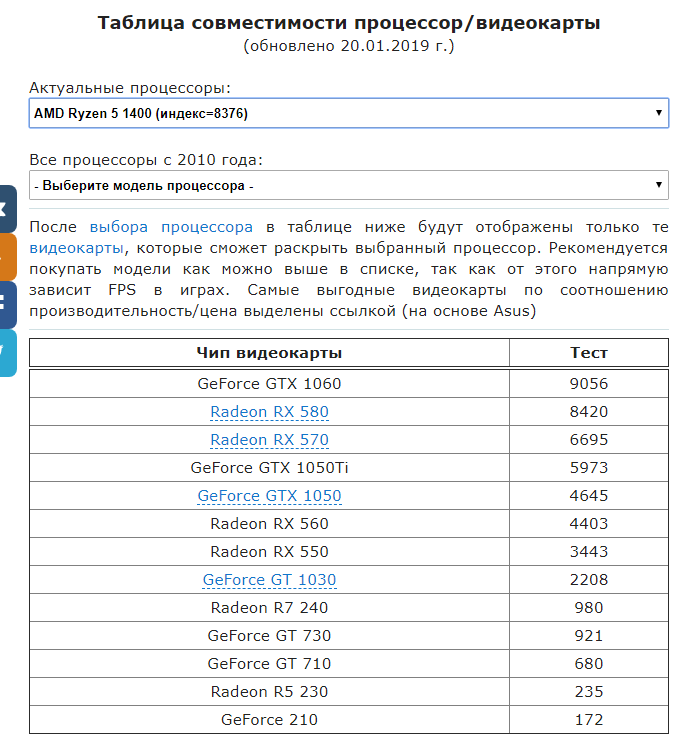Image resolution: width=678 pixels, height=737 pixels.
Task: Select the Radeon RX 560 row
Action: coord(348,524)
